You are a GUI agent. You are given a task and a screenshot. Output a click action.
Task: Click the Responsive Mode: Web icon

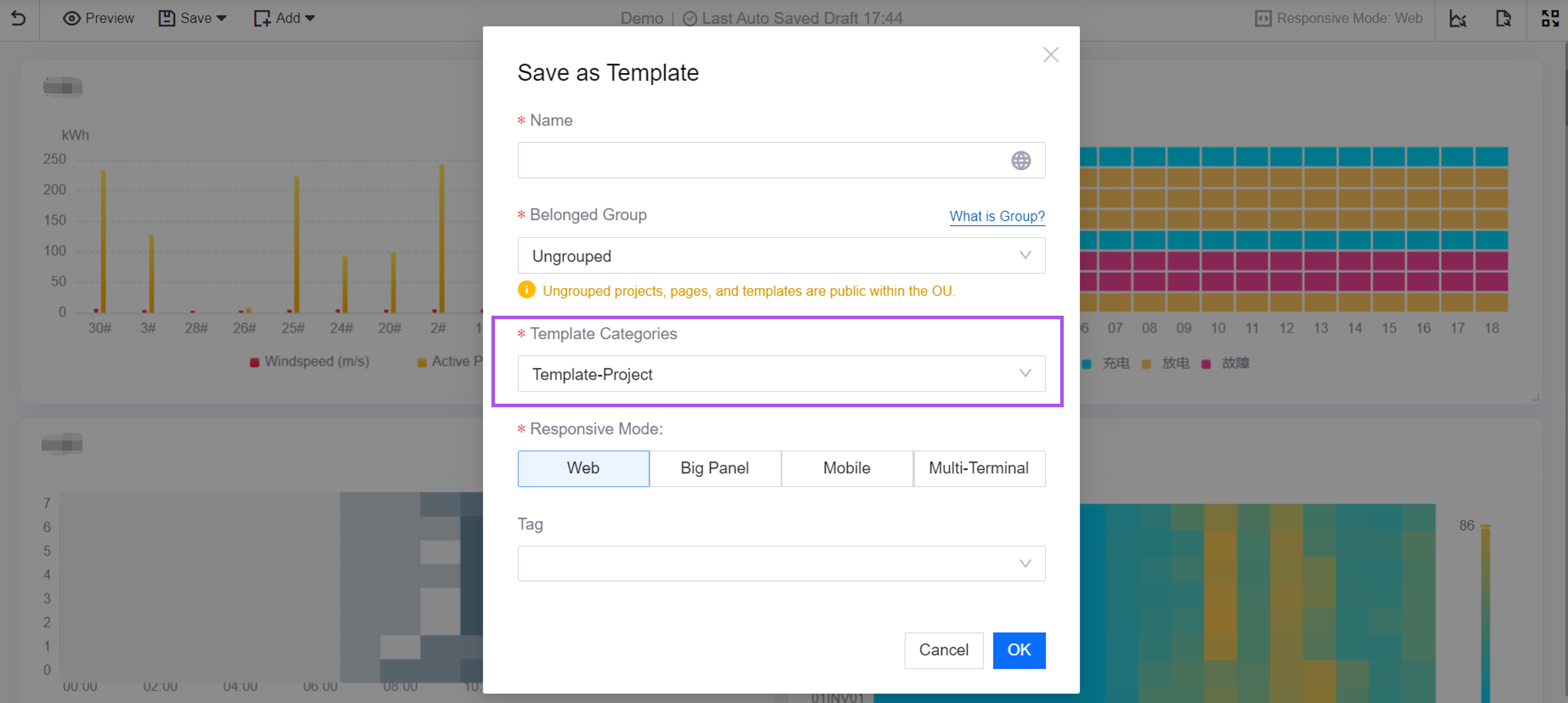[x=1263, y=18]
